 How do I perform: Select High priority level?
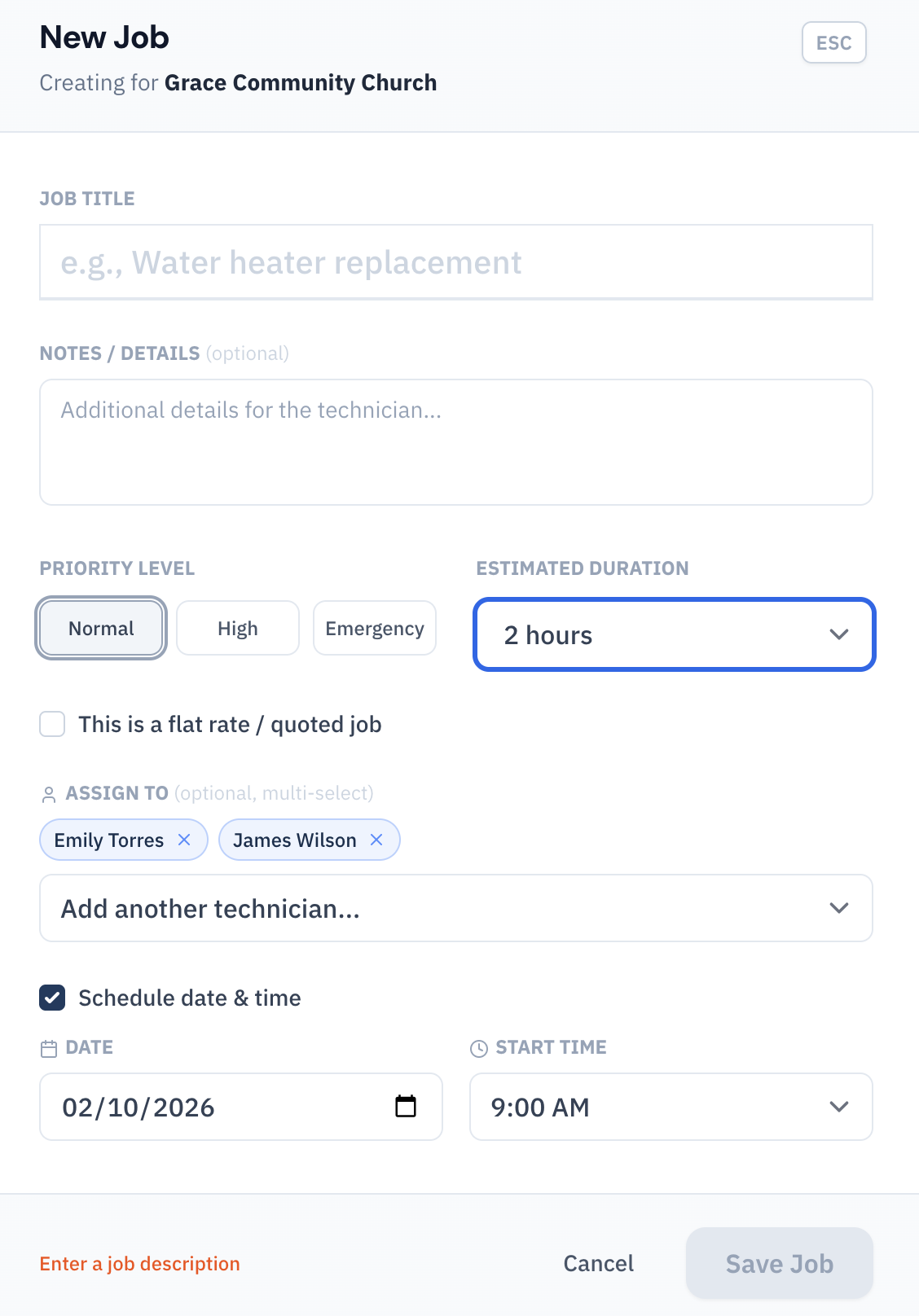[x=237, y=628]
